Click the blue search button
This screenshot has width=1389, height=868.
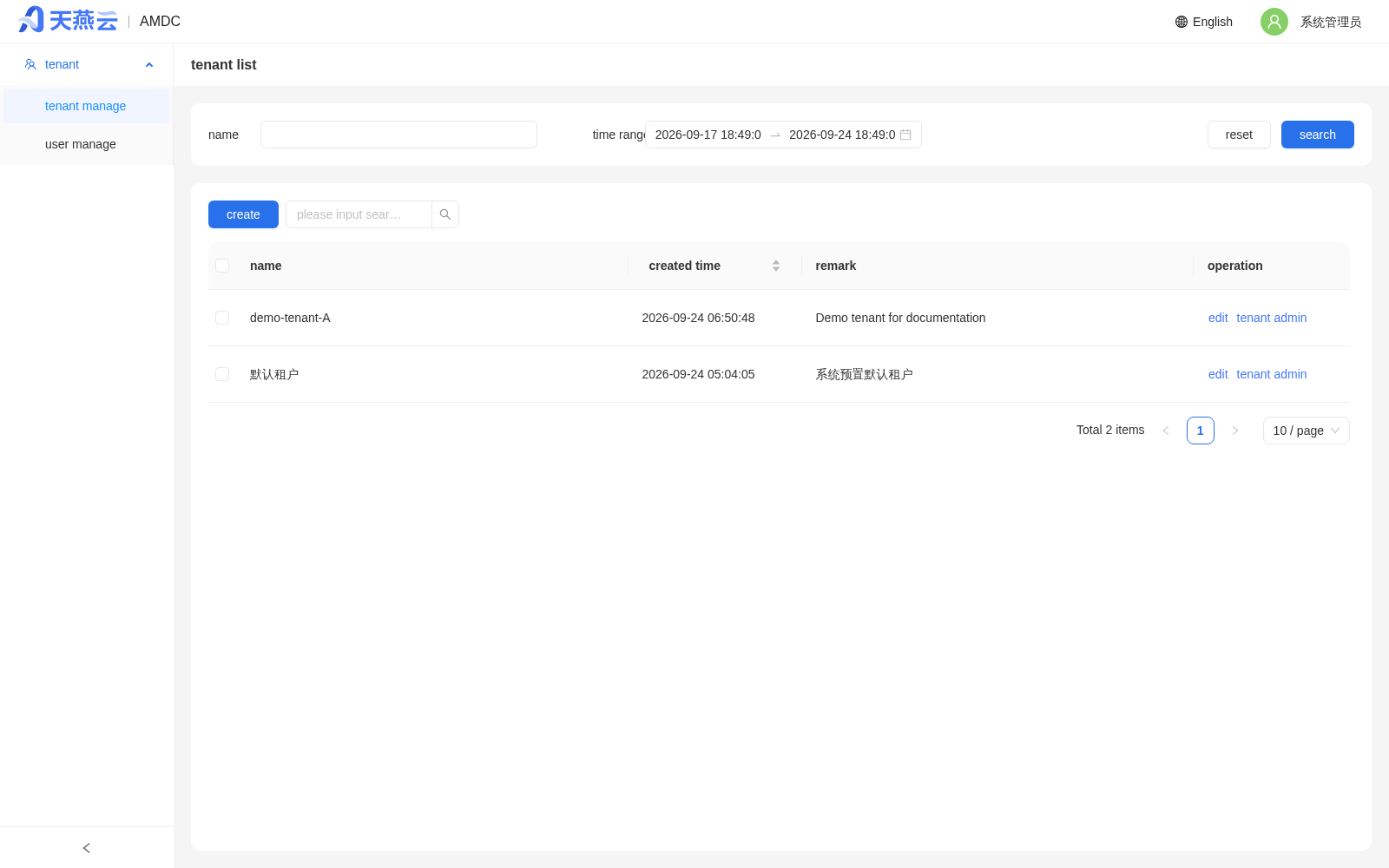pos(1318,135)
